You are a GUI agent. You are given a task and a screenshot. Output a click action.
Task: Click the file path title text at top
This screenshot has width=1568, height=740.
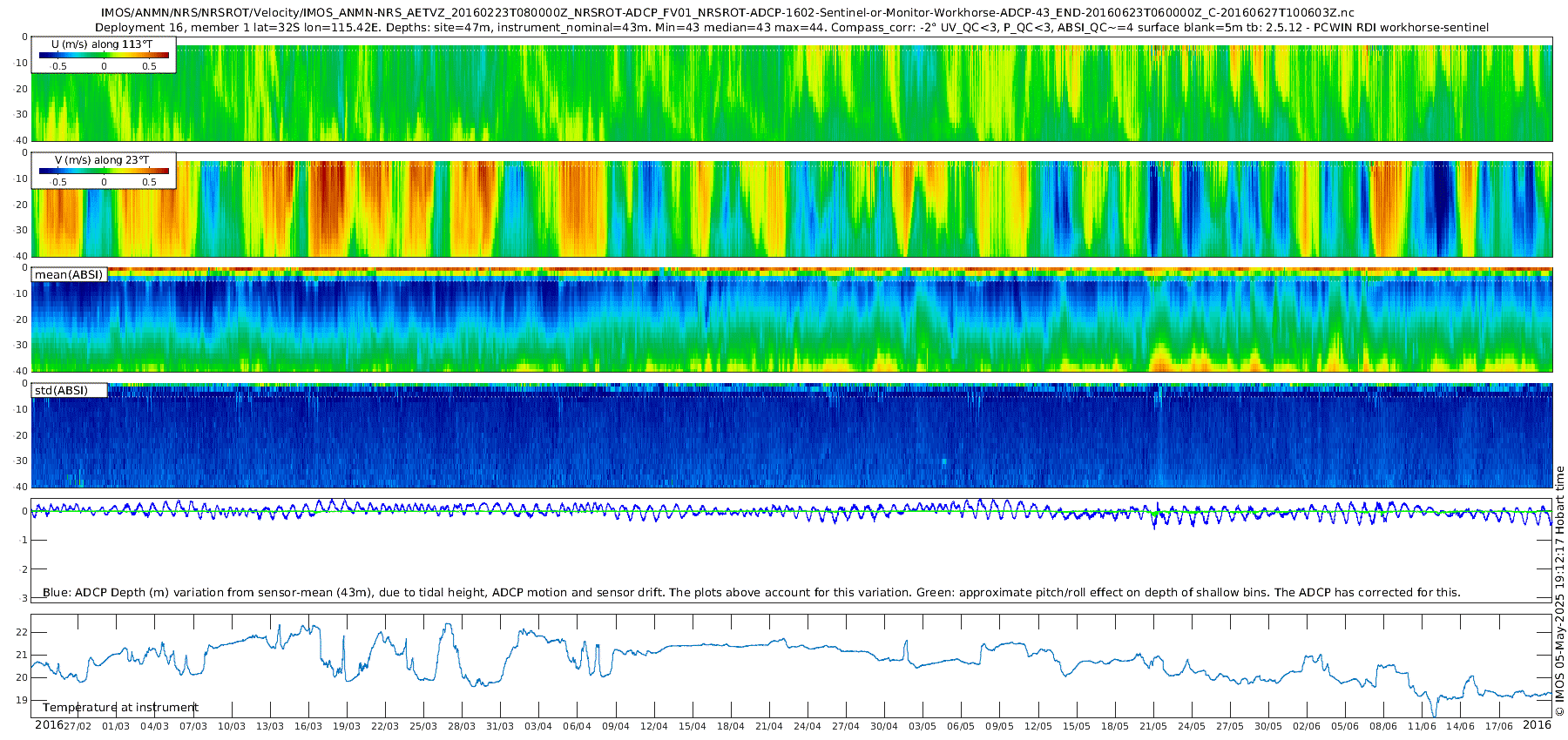[727, 13]
